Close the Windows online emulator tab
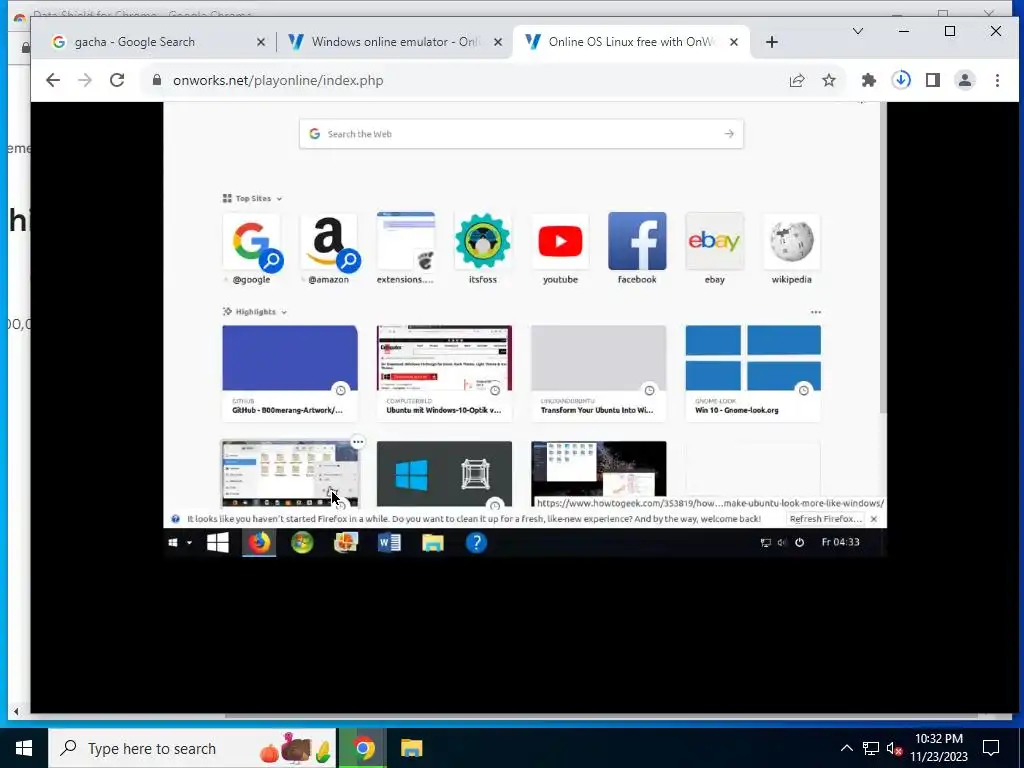 (x=498, y=42)
